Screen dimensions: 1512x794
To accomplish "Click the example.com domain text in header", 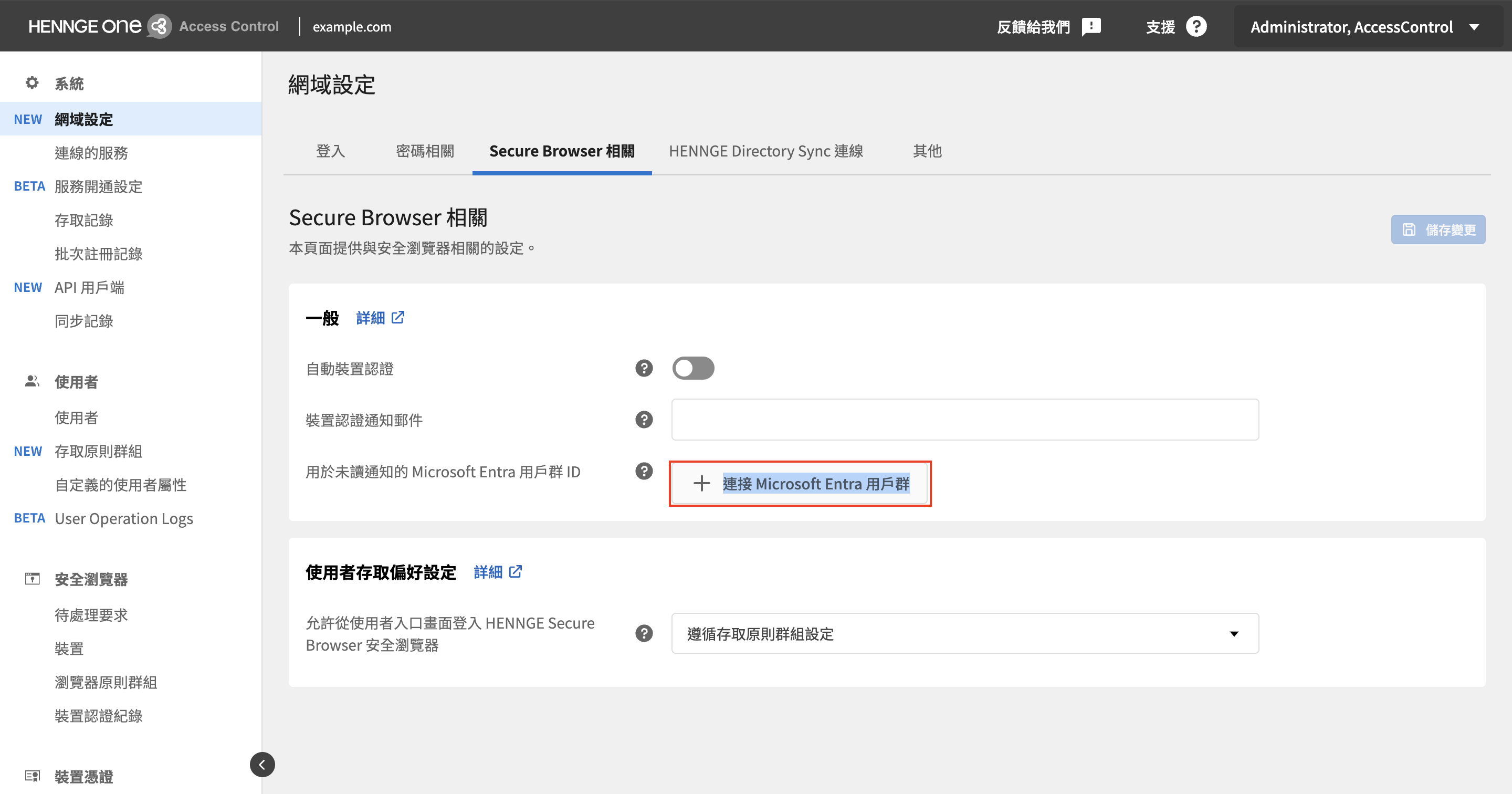I will pyautogui.click(x=352, y=27).
